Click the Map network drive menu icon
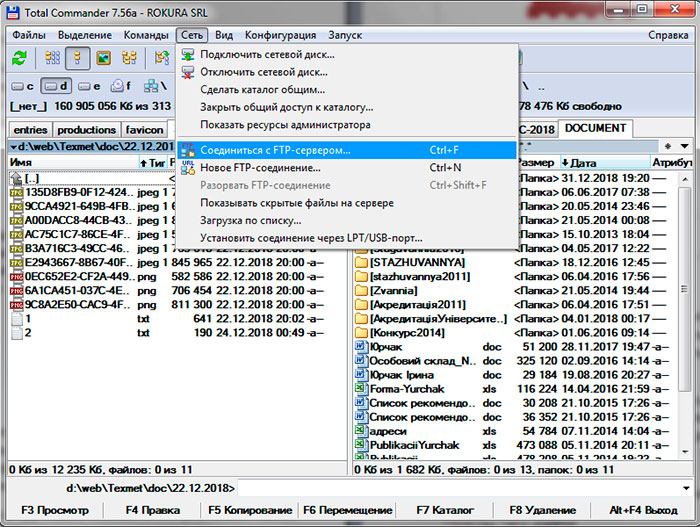 point(188,54)
